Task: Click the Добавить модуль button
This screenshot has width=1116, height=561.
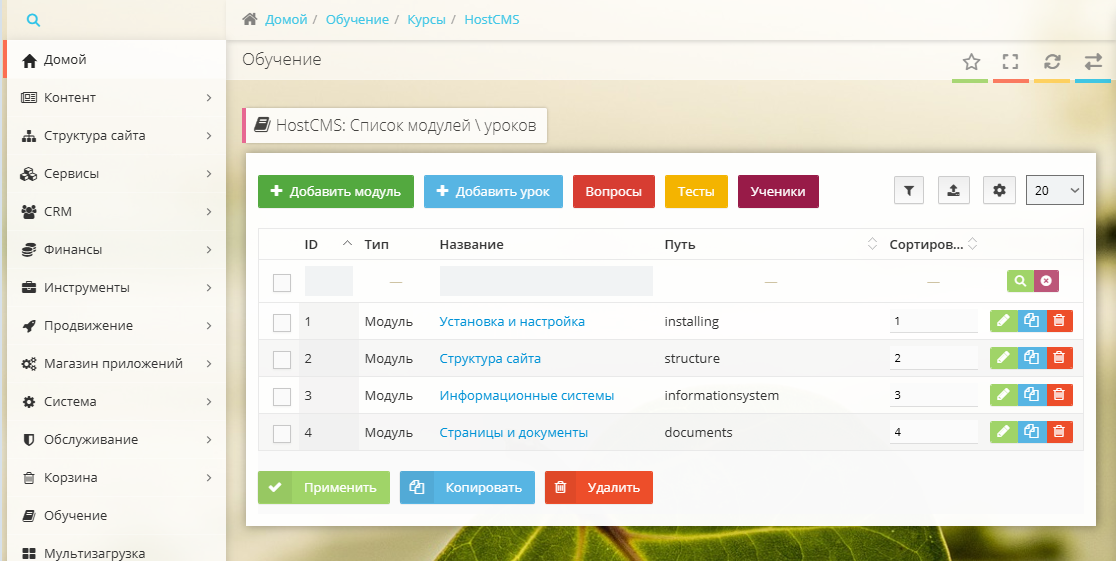Action: [335, 192]
